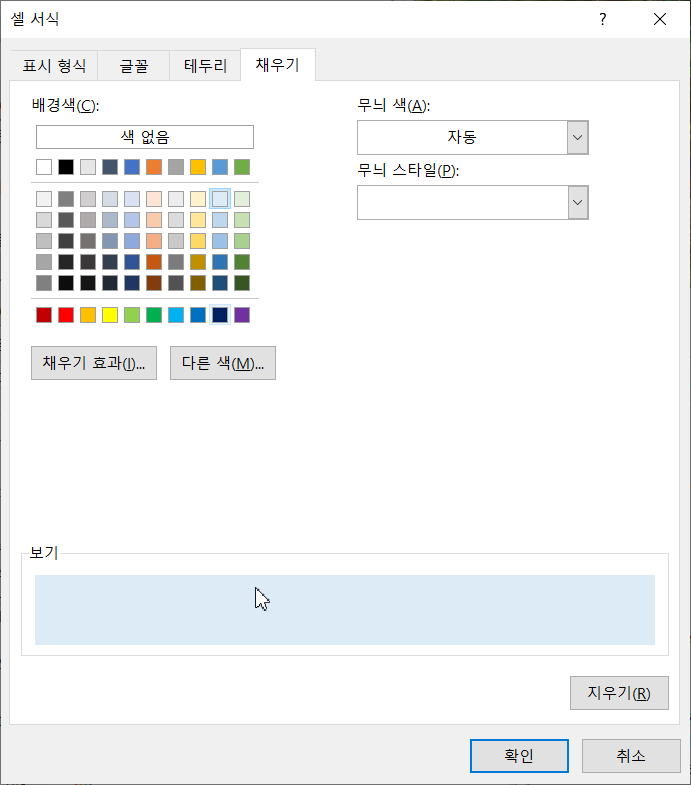The width and height of the screenshot is (691, 785).
Task: Open the 글꼴 tab
Action: pos(134,65)
